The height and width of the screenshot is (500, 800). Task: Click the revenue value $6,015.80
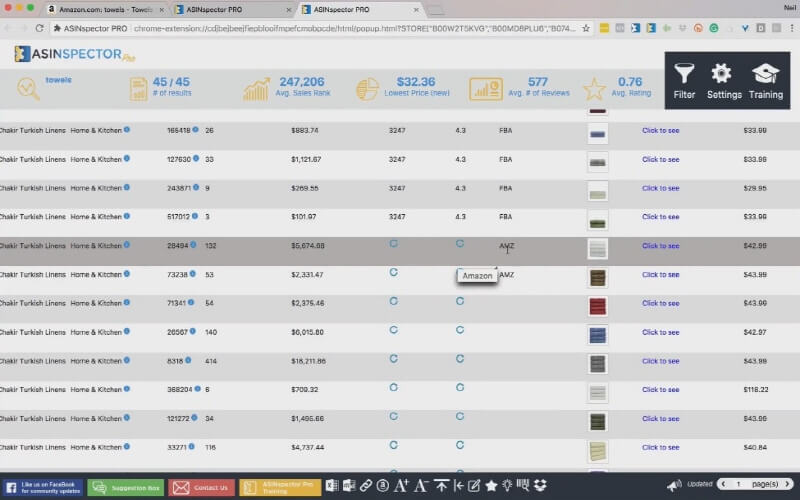[x=308, y=332]
